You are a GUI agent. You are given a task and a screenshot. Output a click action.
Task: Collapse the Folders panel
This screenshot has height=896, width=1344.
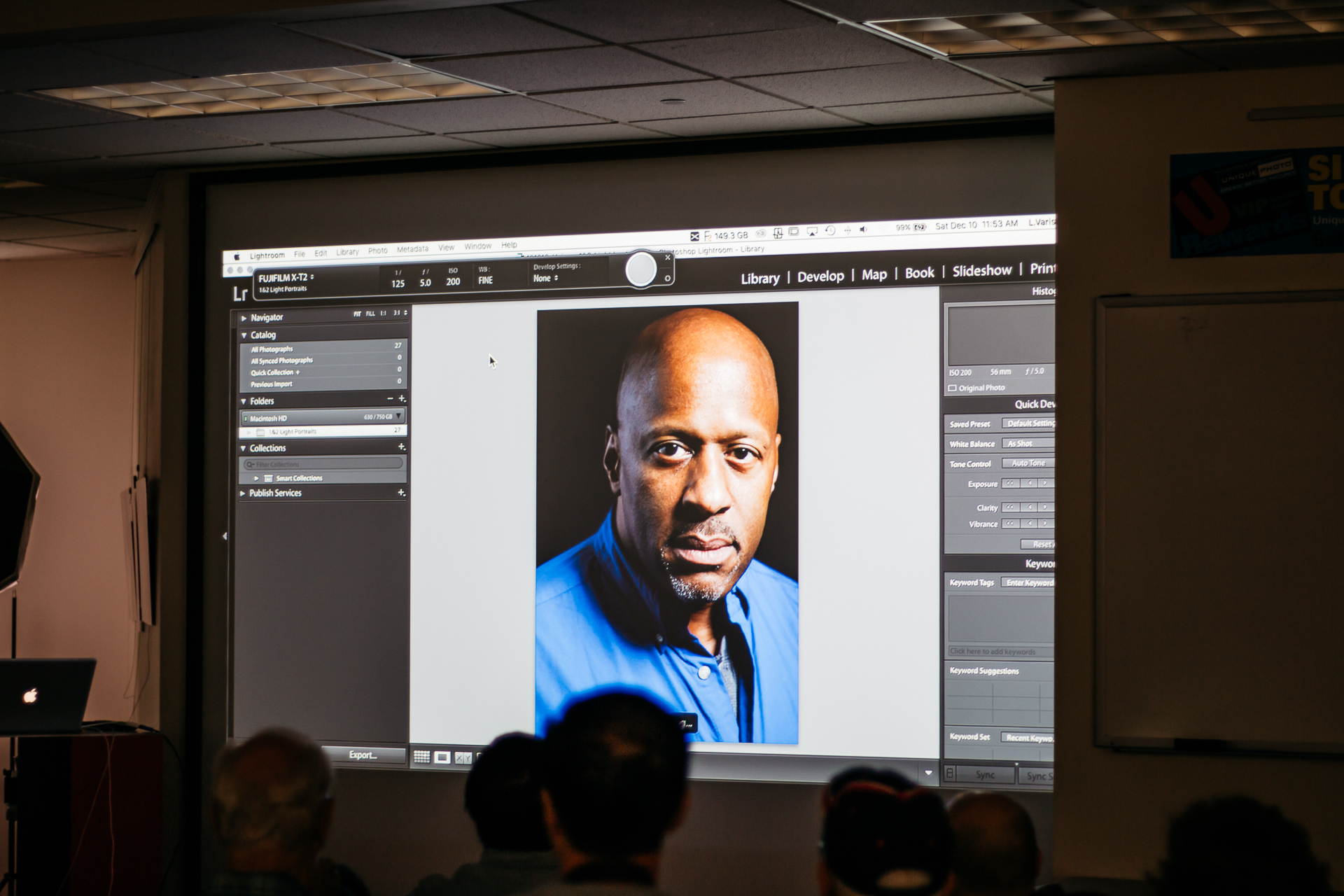point(244,401)
